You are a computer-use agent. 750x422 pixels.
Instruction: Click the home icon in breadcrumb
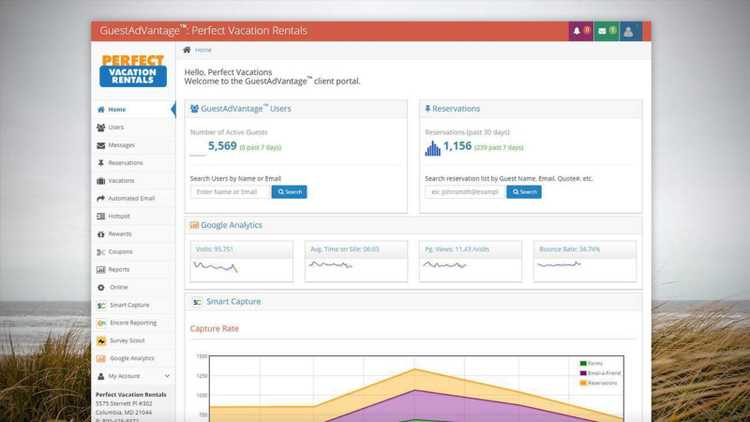[x=187, y=49]
